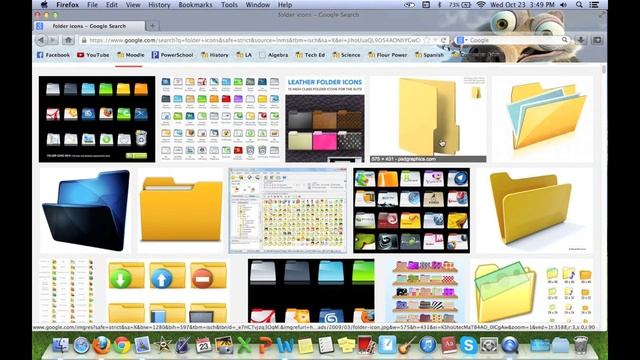This screenshot has width=640, height=360.
Task: Open the folders on shelves thumbnail
Action: [425, 291]
